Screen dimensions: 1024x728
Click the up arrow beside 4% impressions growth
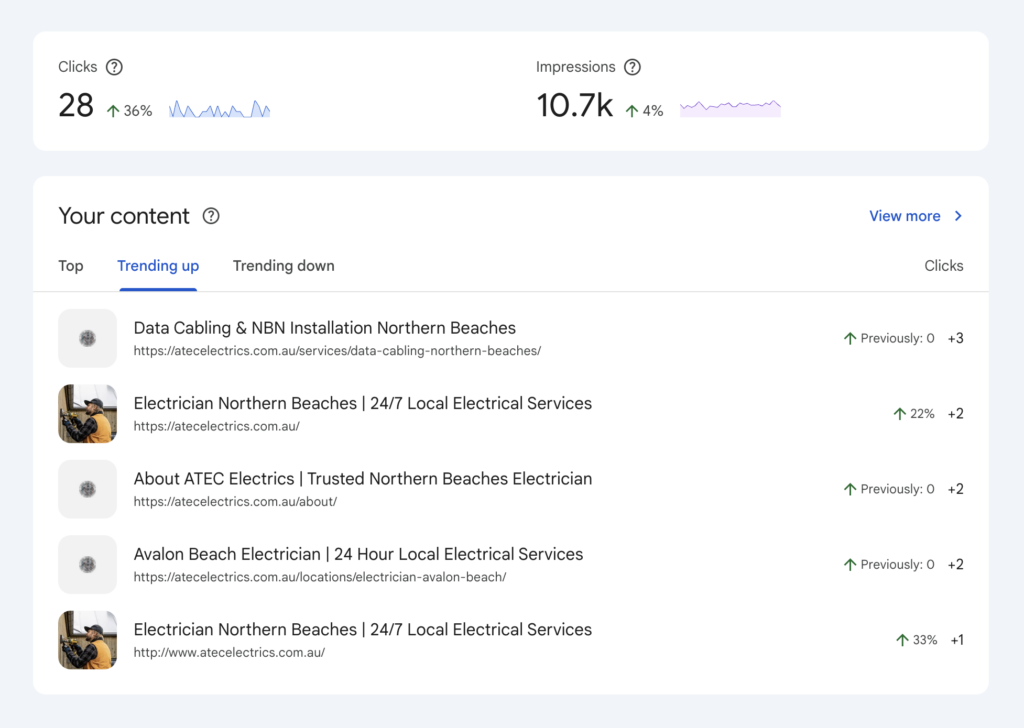point(632,111)
